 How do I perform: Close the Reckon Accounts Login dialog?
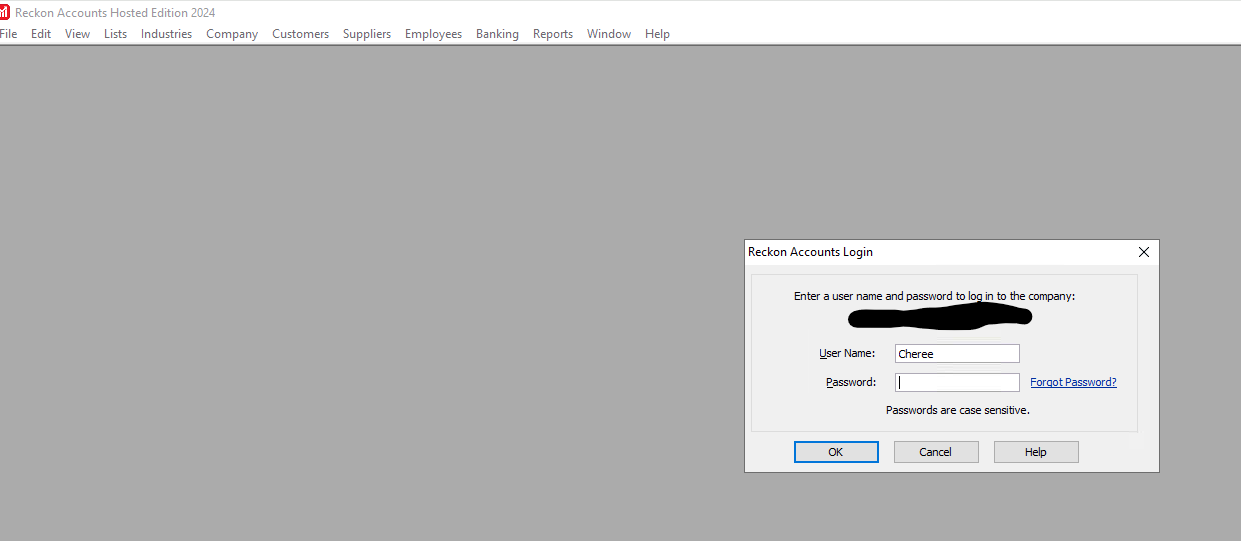pos(1144,252)
